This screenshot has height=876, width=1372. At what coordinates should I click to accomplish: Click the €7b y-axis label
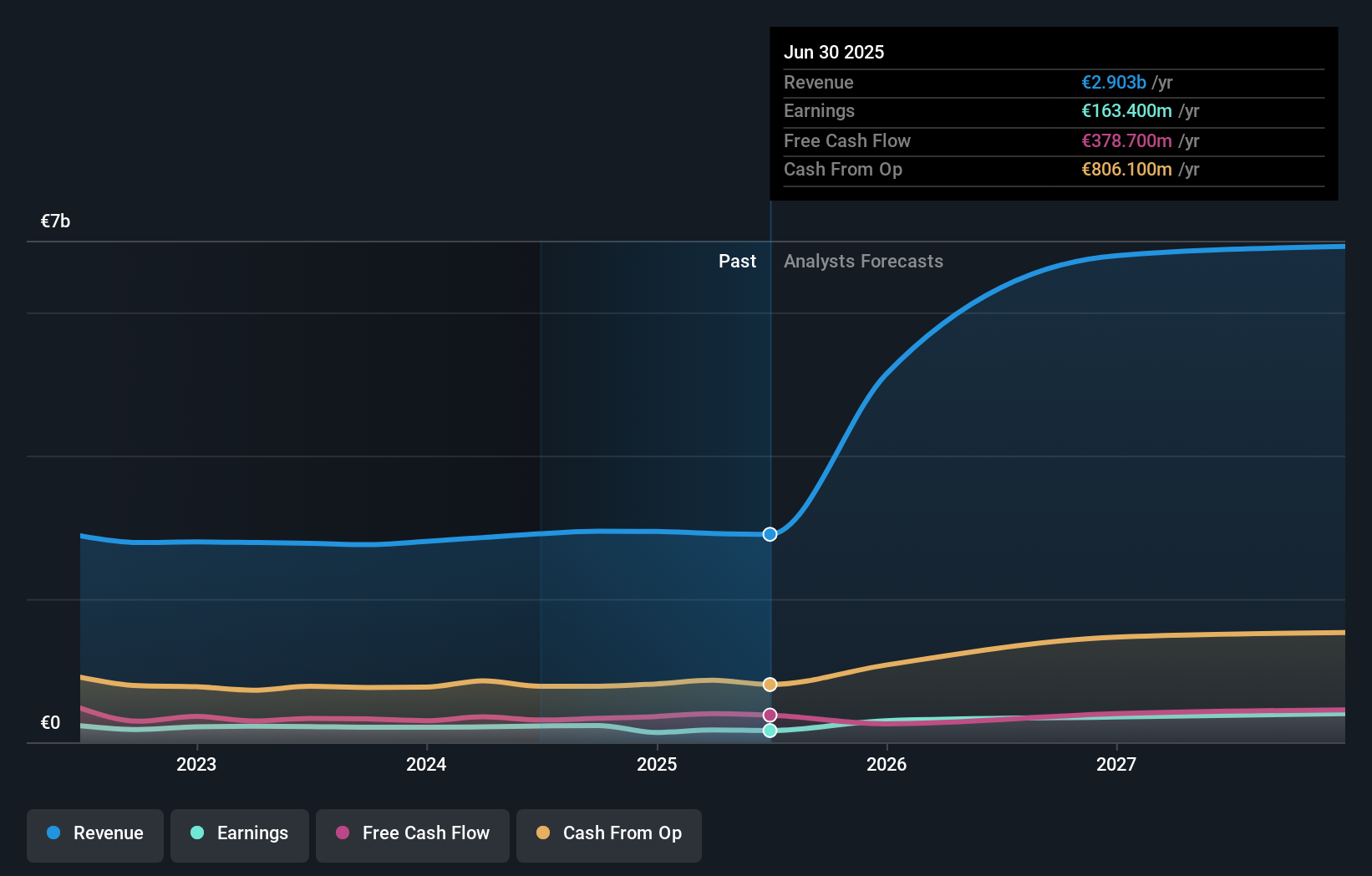click(56, 222)
